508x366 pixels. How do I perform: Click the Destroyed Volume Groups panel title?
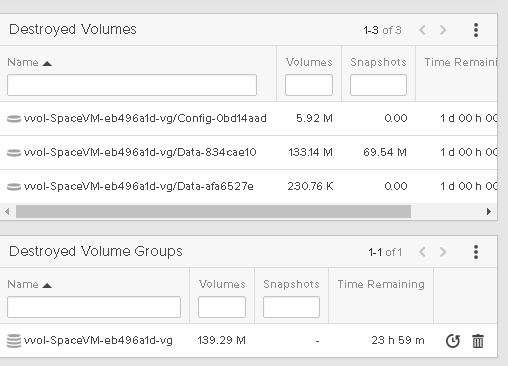96,251
